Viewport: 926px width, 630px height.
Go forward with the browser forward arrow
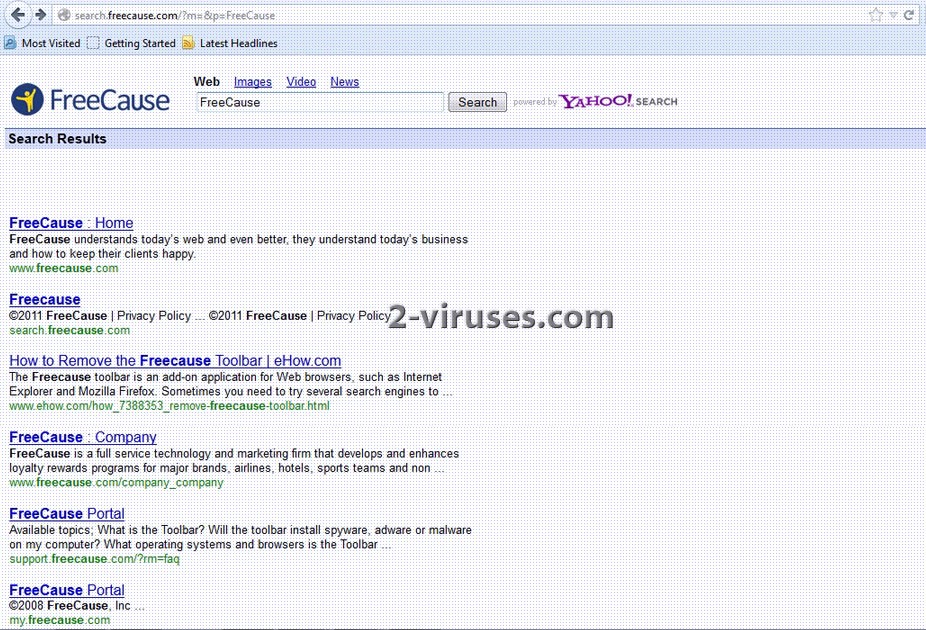coord(40,14)
